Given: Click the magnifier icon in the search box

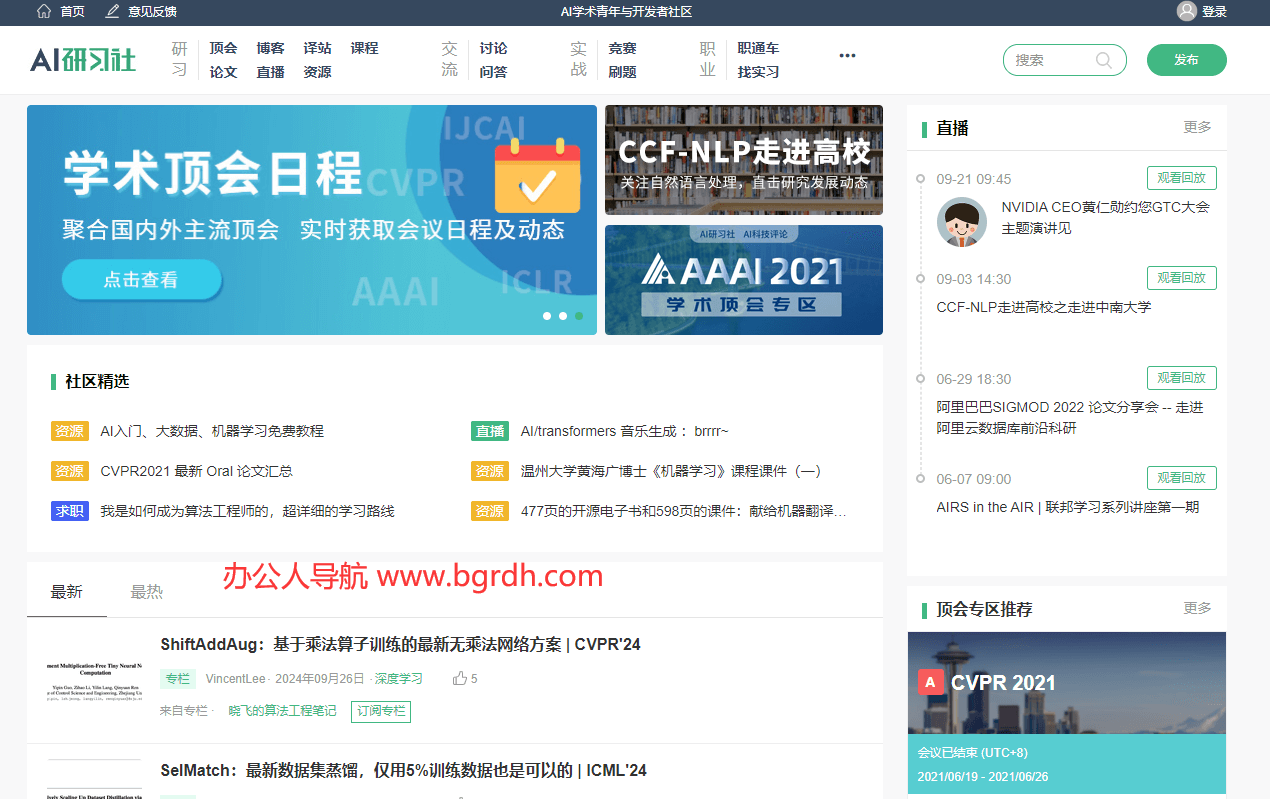Looking at the screenshot, I should [x=1104, y=60].
